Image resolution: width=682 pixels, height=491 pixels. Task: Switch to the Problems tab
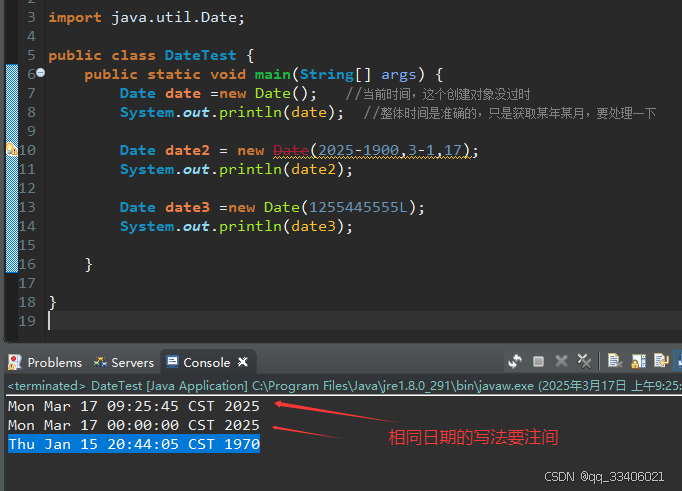click(55, 363)
